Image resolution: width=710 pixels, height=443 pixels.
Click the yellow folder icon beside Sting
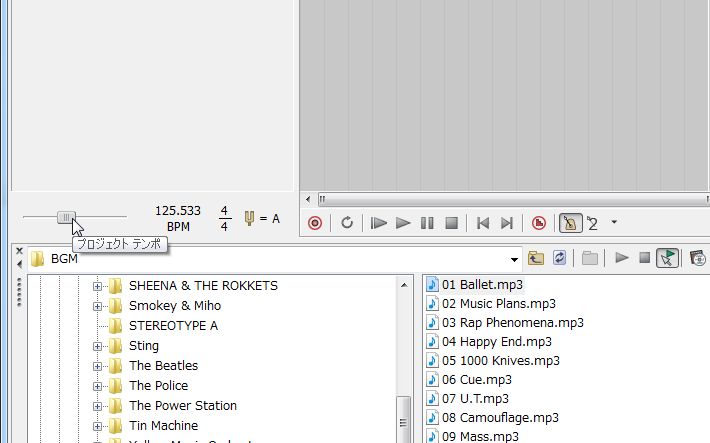[x=116, y=346]
